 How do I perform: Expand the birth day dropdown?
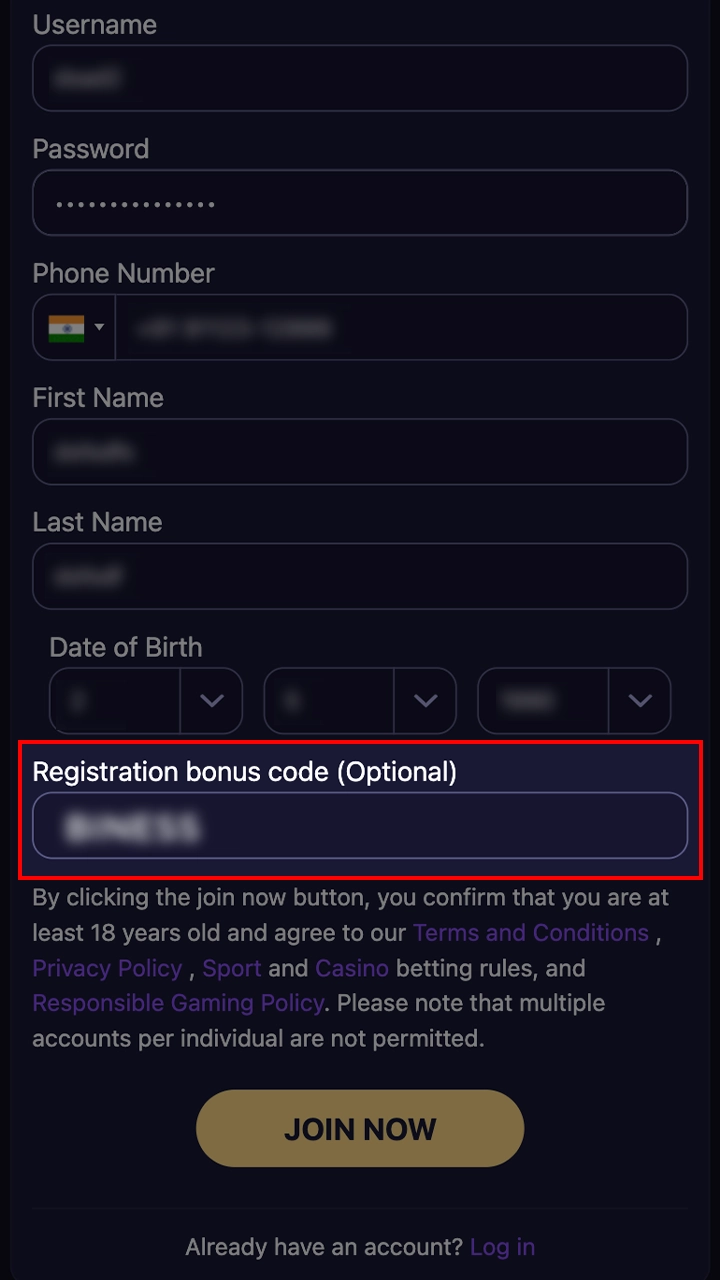[x=211, y=701]
